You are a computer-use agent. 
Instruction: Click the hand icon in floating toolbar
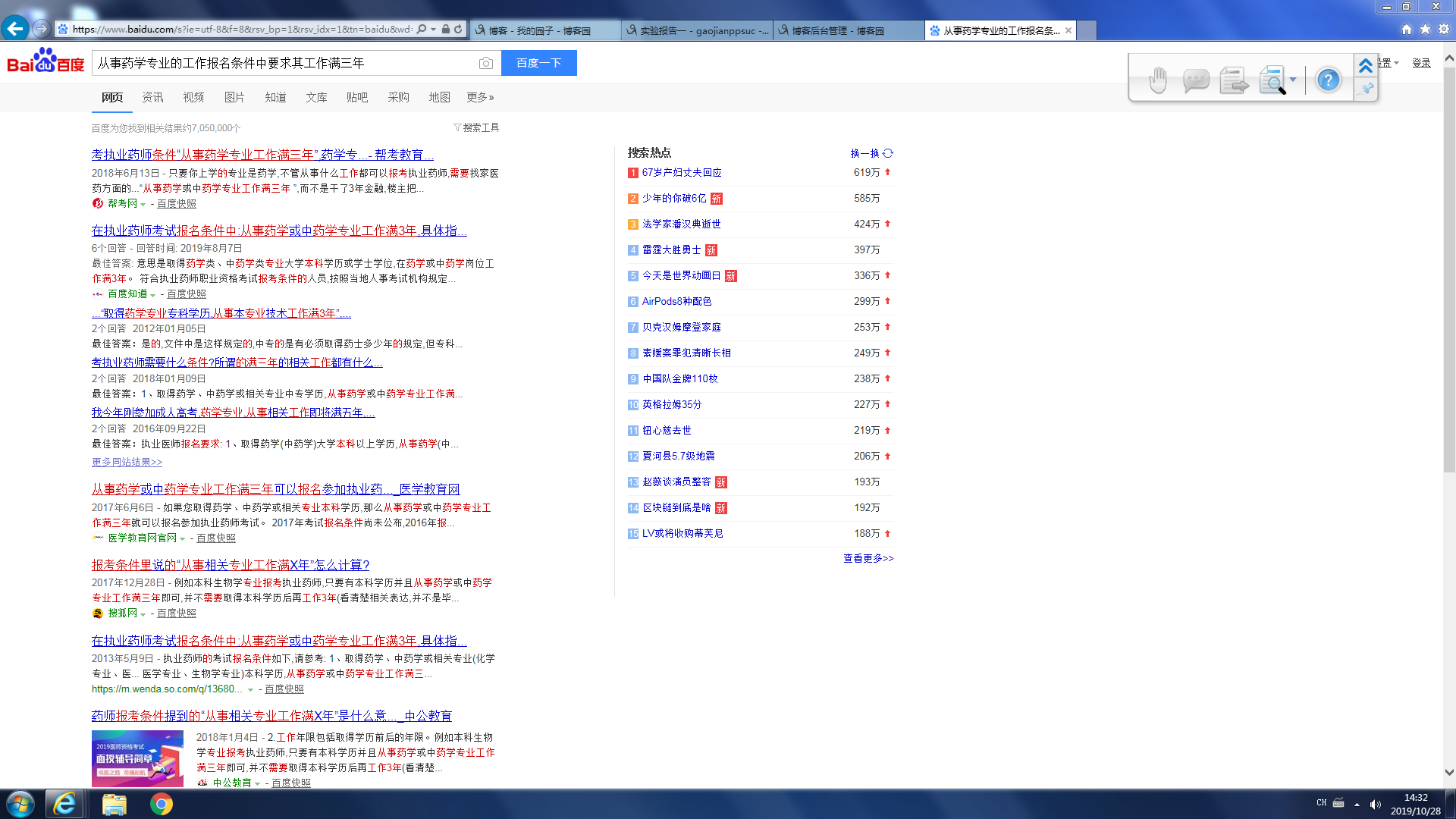[1157, 80]
